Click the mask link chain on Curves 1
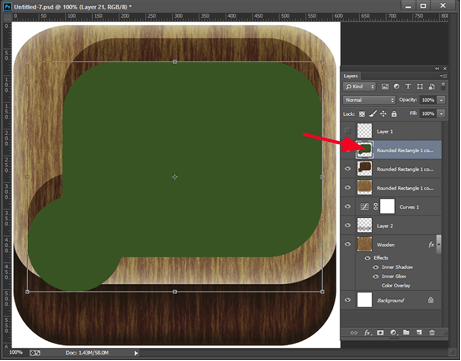Screen dimensions: 461x361 [x=376, y=207]
